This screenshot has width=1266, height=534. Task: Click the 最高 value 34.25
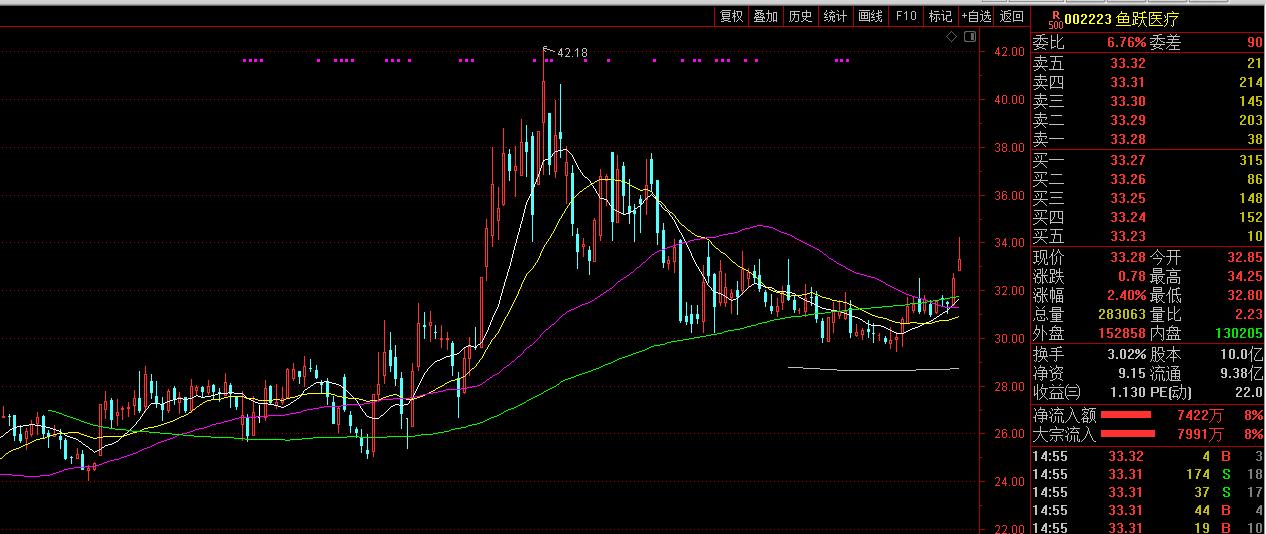click(x=1245, y=276)
